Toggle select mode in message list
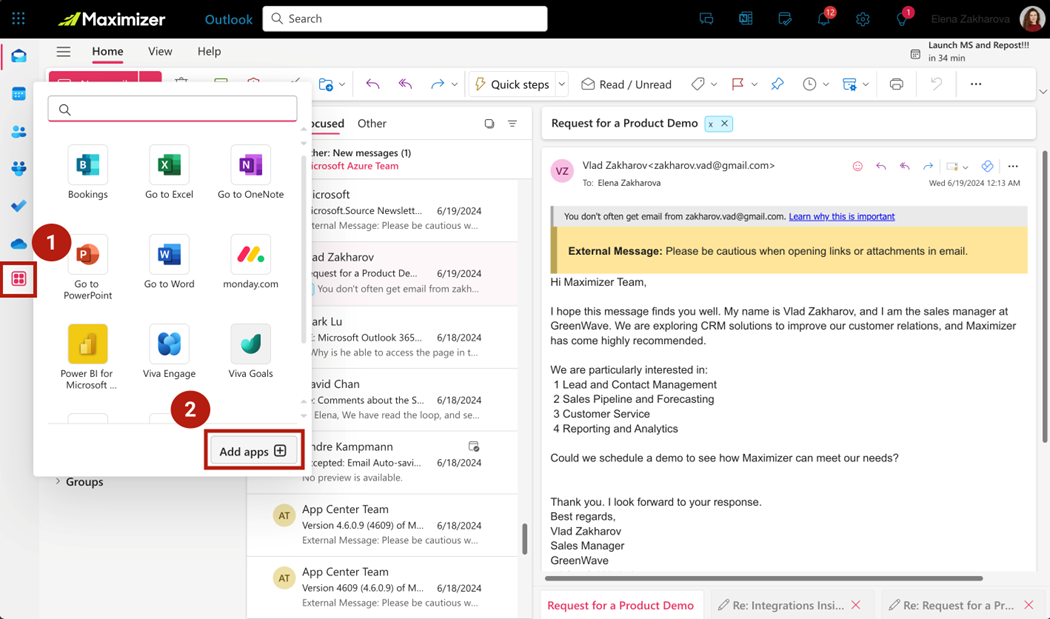The height and width of the screenshot is (619, 1050). (x=490, y=123)
